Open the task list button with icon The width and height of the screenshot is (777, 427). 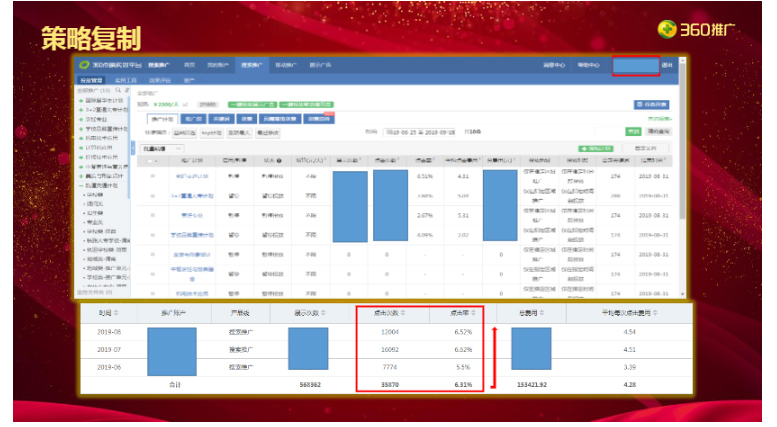[x=651, y=104]
